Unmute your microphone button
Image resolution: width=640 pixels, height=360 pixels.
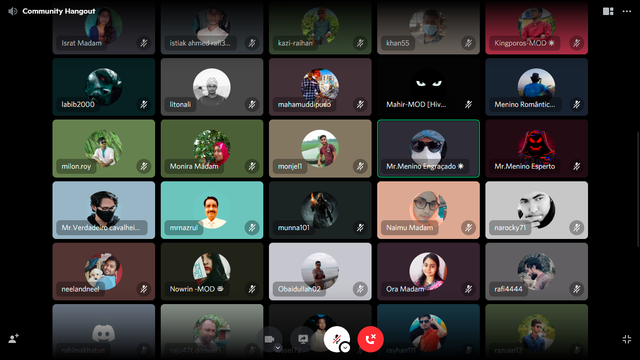tap(337, 339)
